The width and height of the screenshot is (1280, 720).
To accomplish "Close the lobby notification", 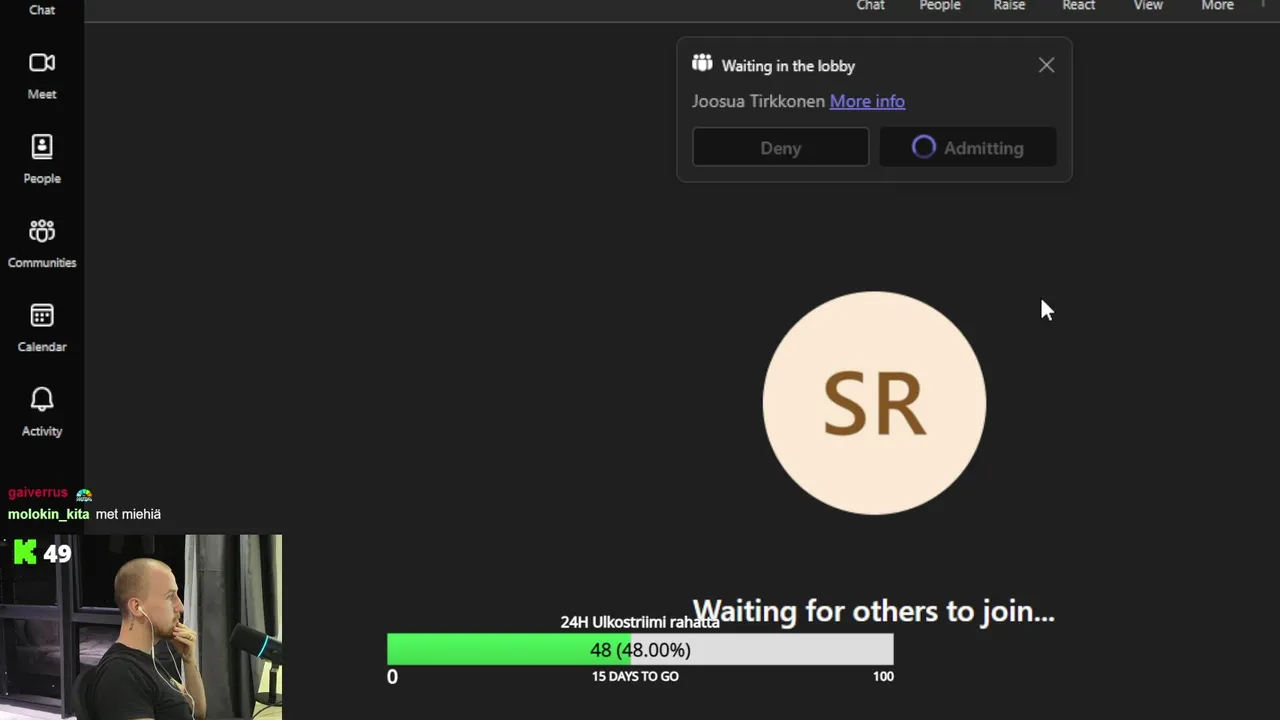I will [x=1046, y=65].
